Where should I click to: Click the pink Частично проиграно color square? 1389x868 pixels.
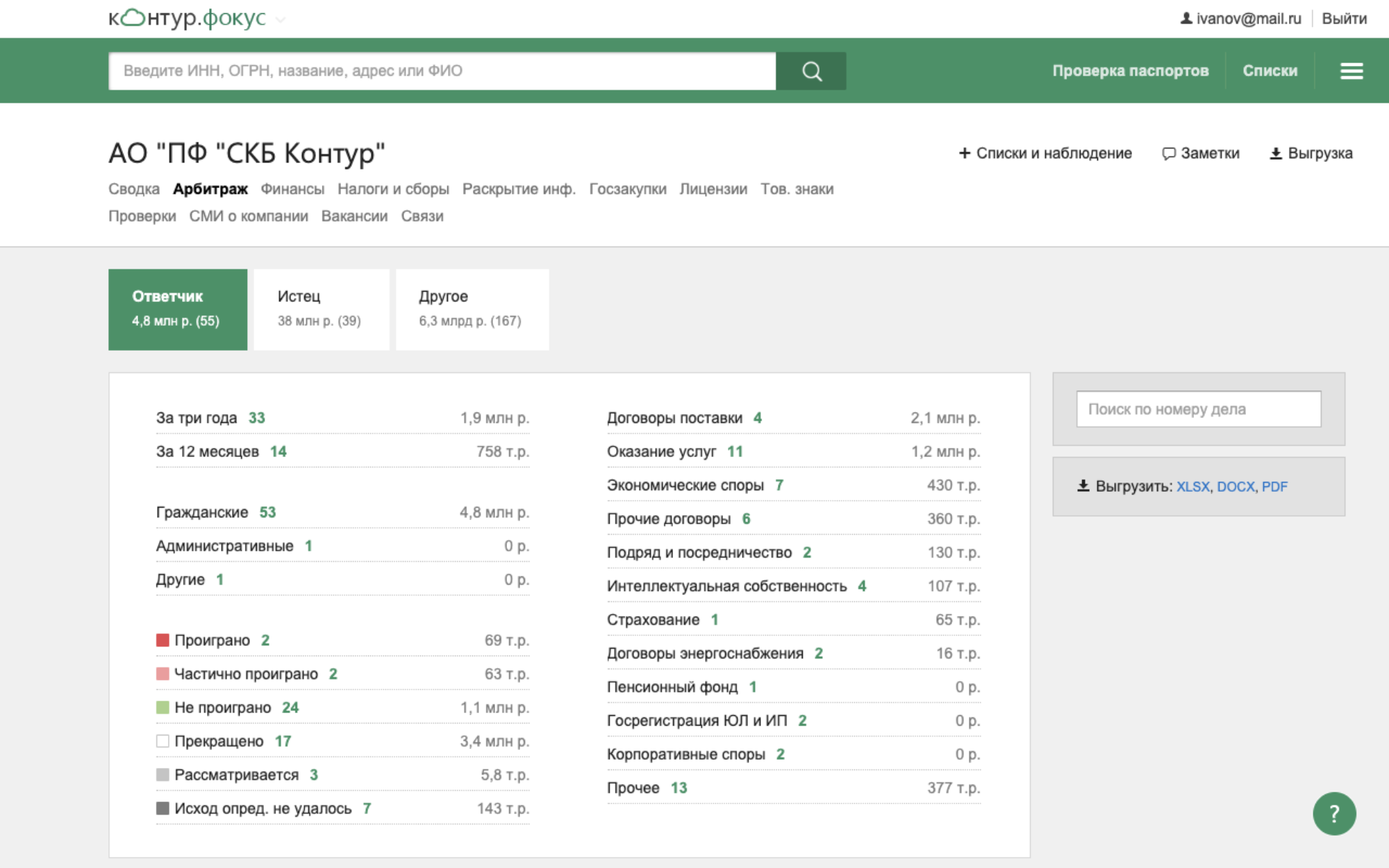pos(163,674)
